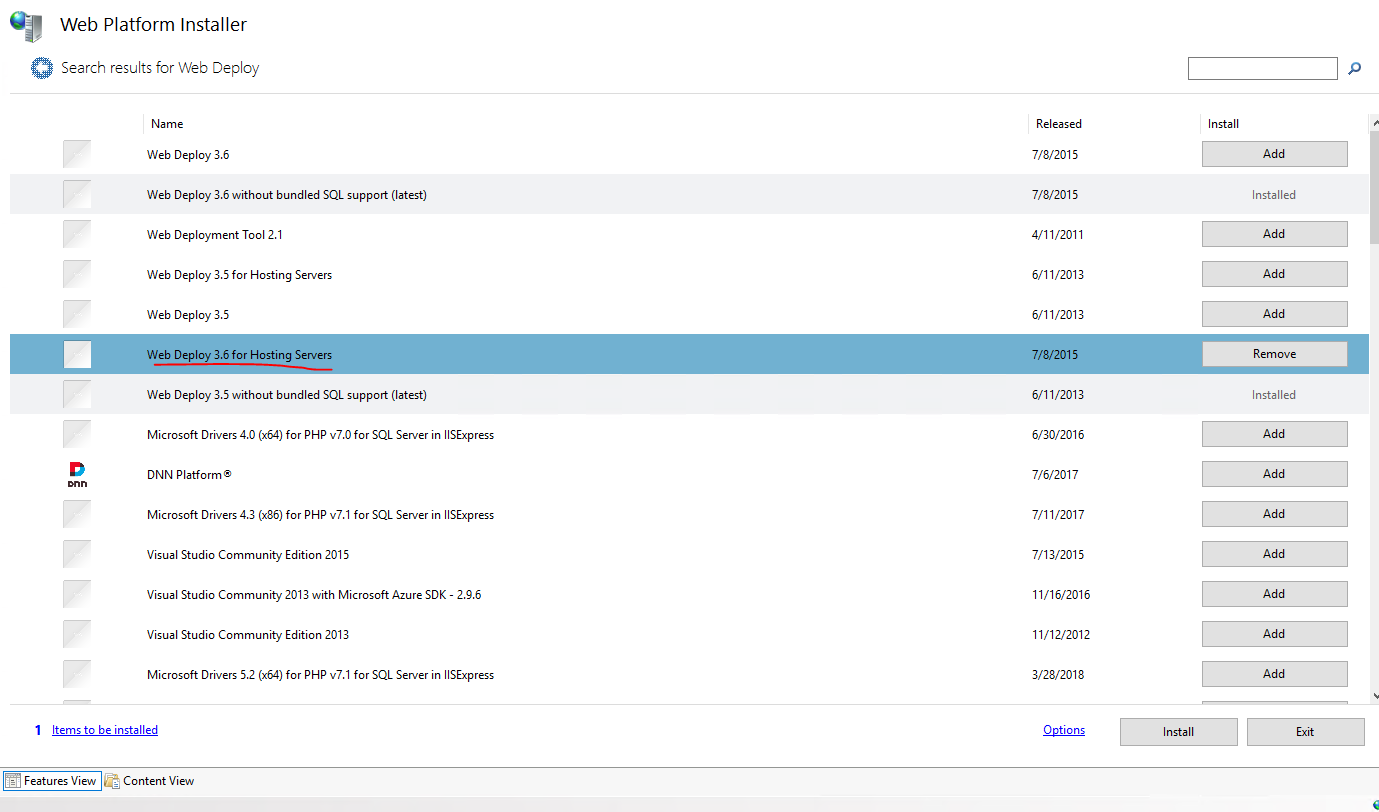Click Installed status of Web Deploy 3.5 without SQL
Screen dimensions: 1379x812
[1274, 394]
